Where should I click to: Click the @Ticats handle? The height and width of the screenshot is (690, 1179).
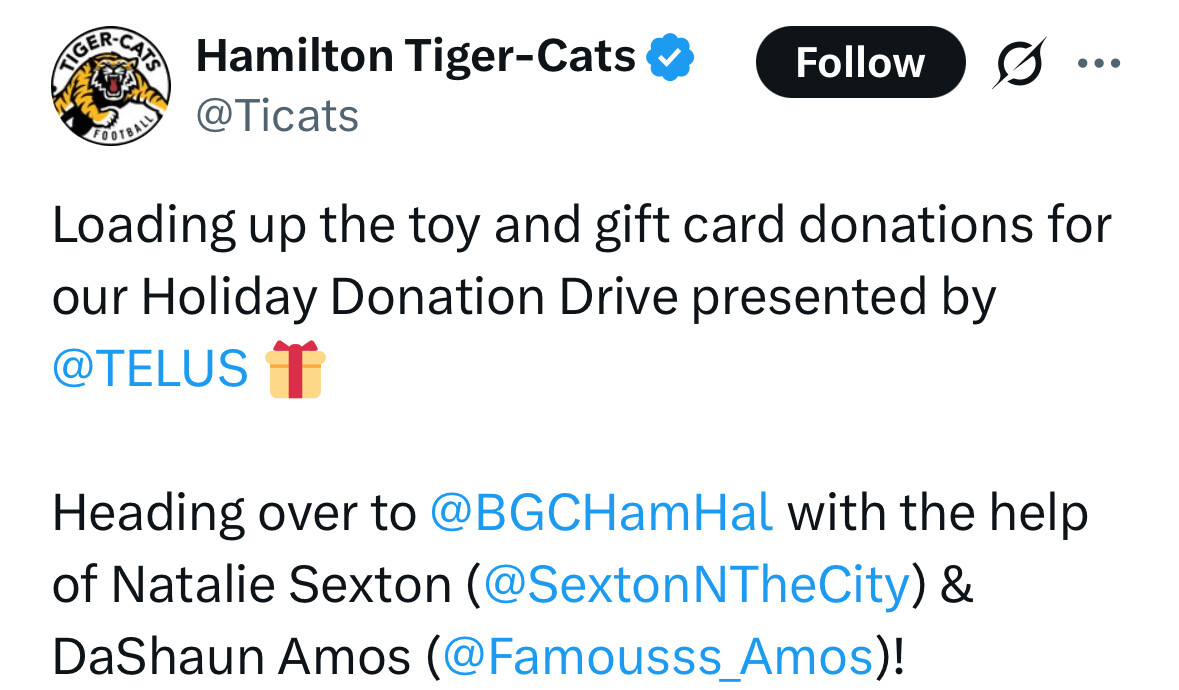coord(277,116)
